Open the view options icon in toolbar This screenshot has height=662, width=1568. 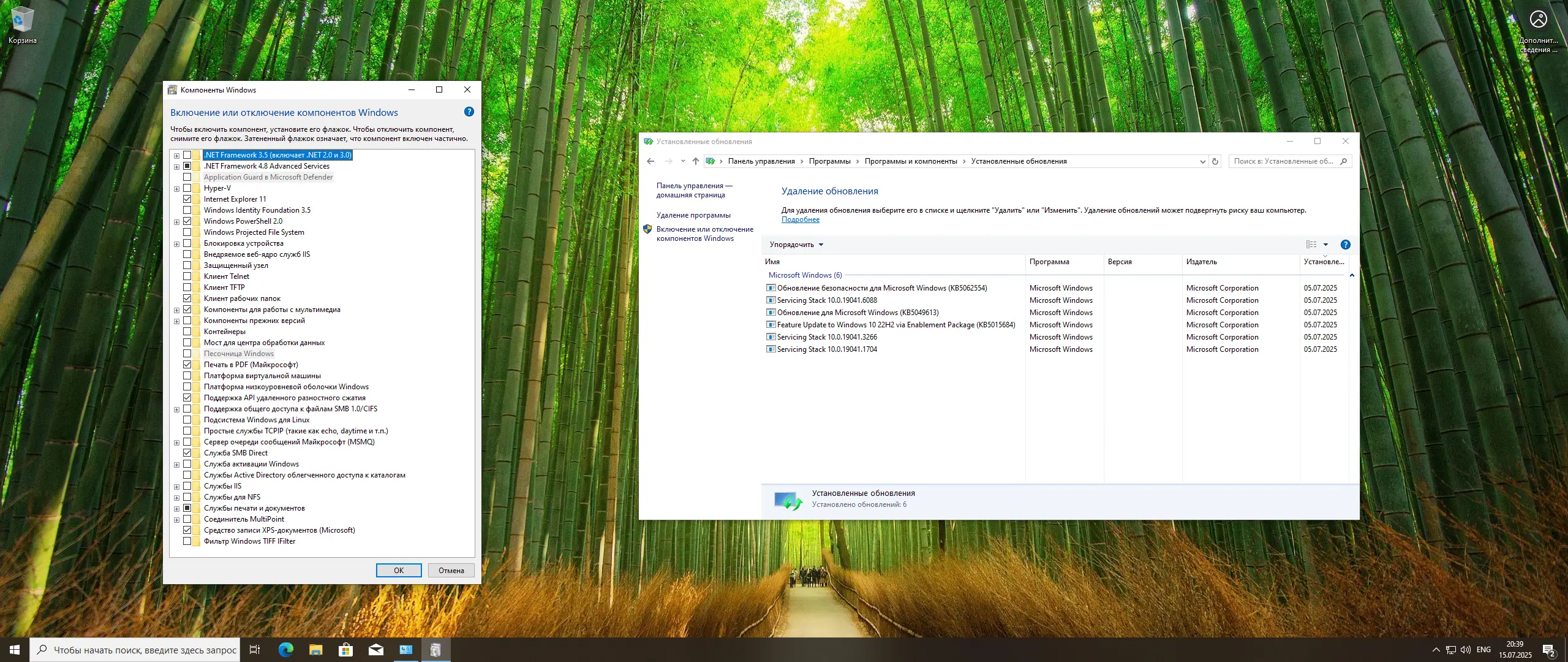1311,245
